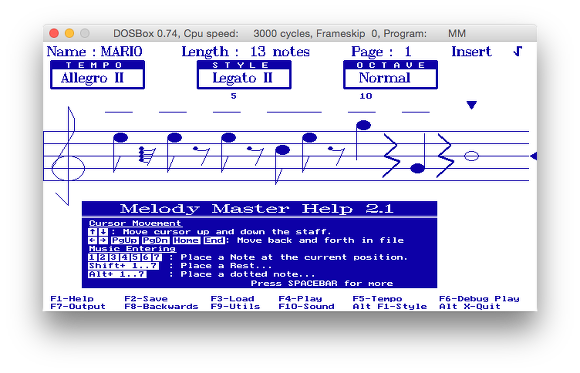Viewport: 580px width, 373px height.
Task: Click F3-Load in the function key bar
Action: click(x=233, y=299)
